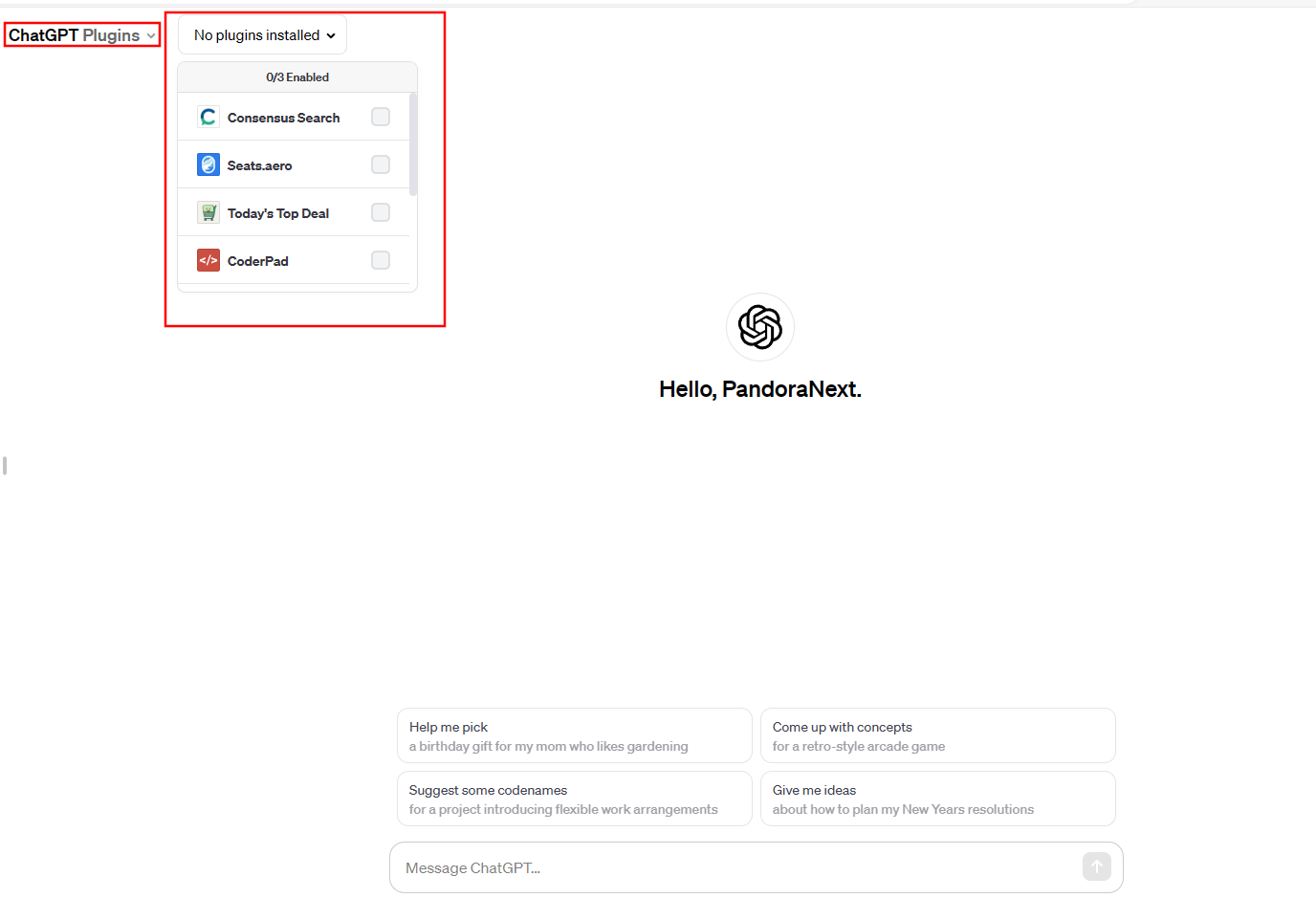The image size is (1316, 898).
Task: Tick the Today's Top Deal checkbox
Action: 381,212
